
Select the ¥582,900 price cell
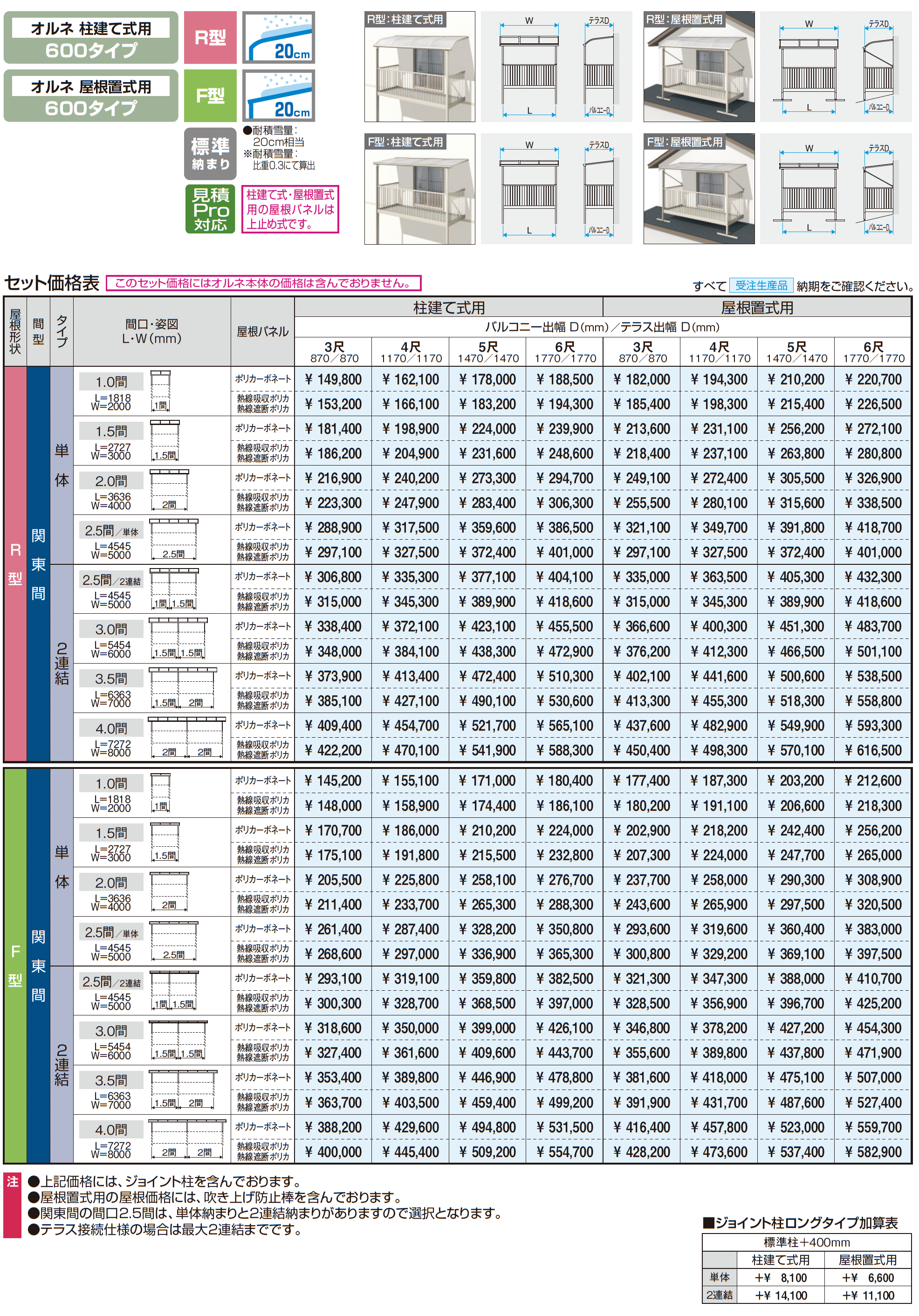coord(873,1152)
